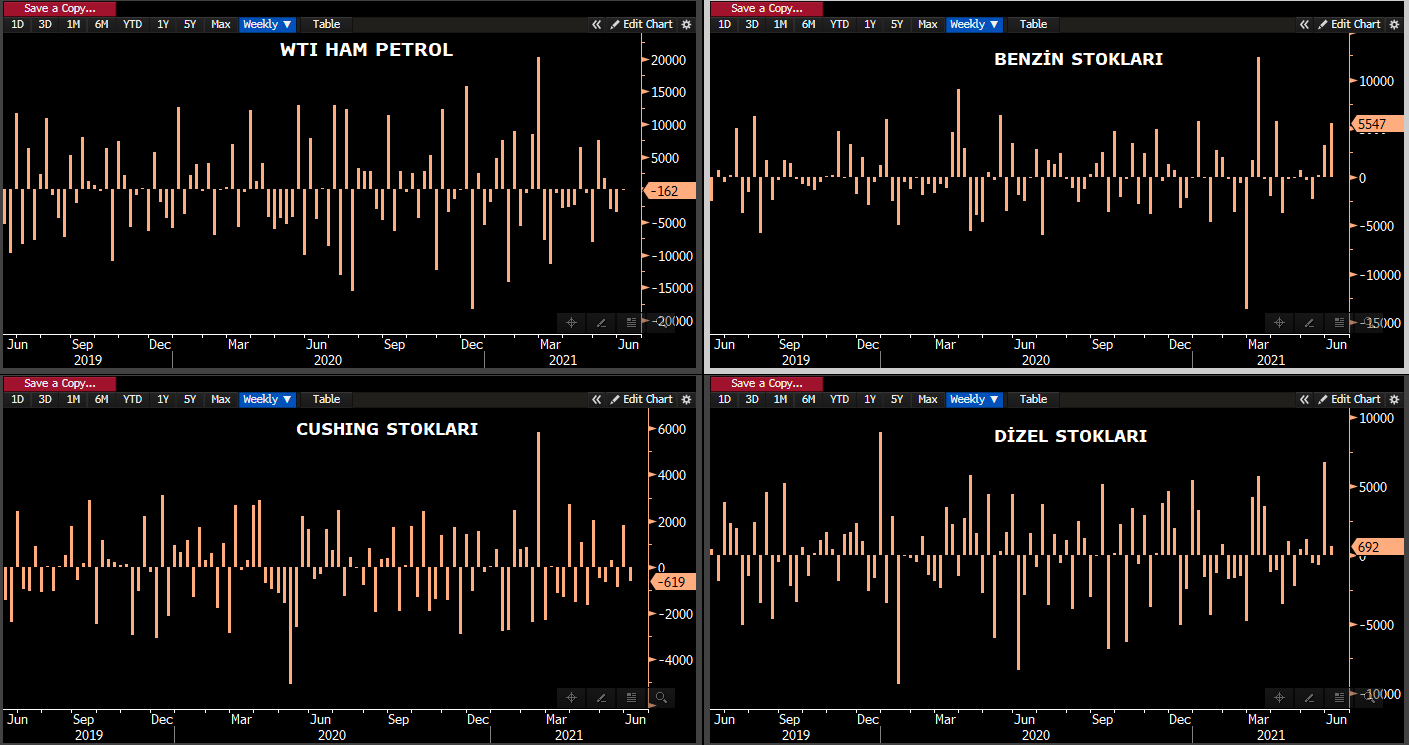Open legend list icon in WTI Ham Petrol chart
Viewport: 1409px width, 745px height.
click(631, 322)
